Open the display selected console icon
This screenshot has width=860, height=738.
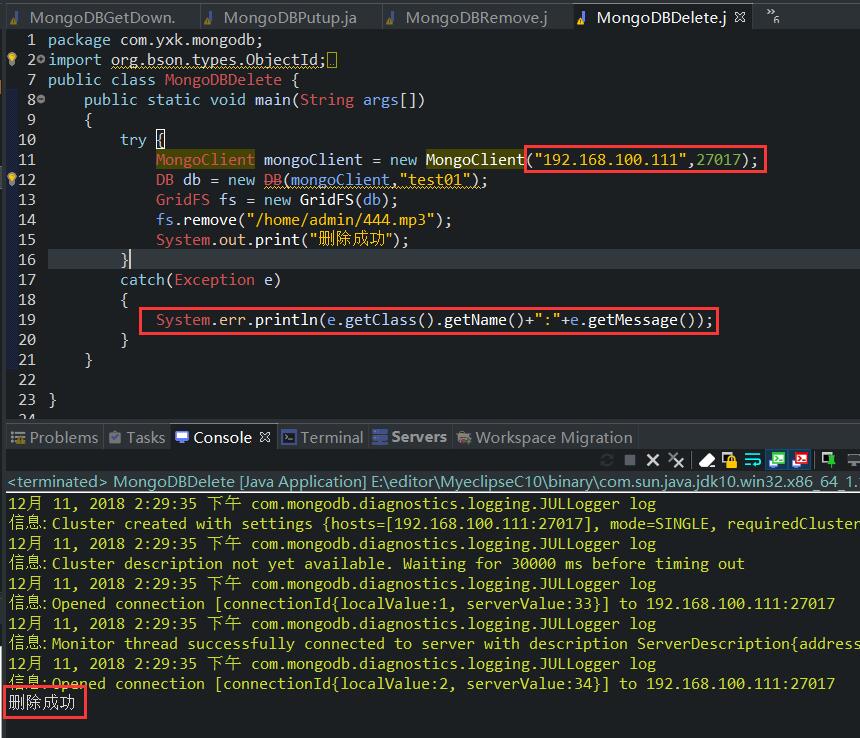pos(853,459)
